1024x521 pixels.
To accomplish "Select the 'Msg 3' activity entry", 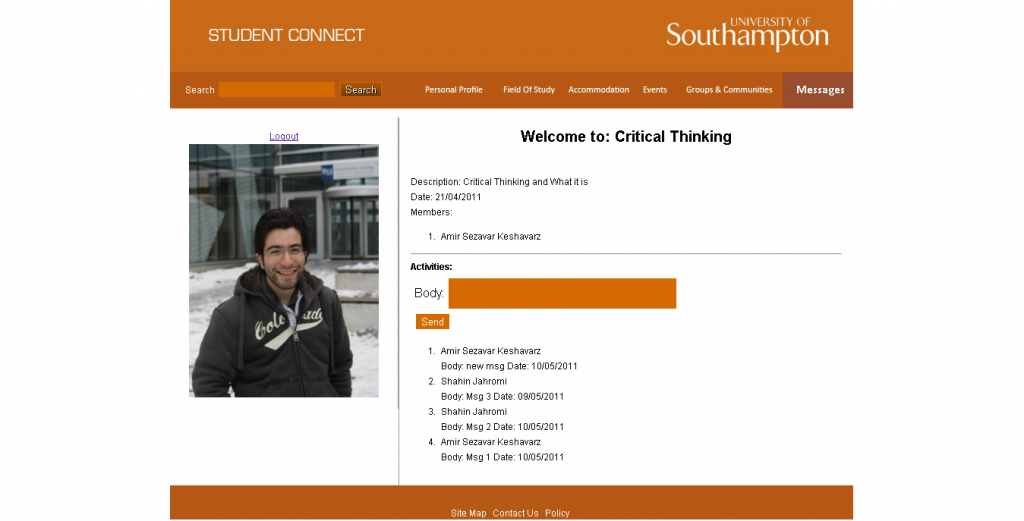I will pos(502,396).
